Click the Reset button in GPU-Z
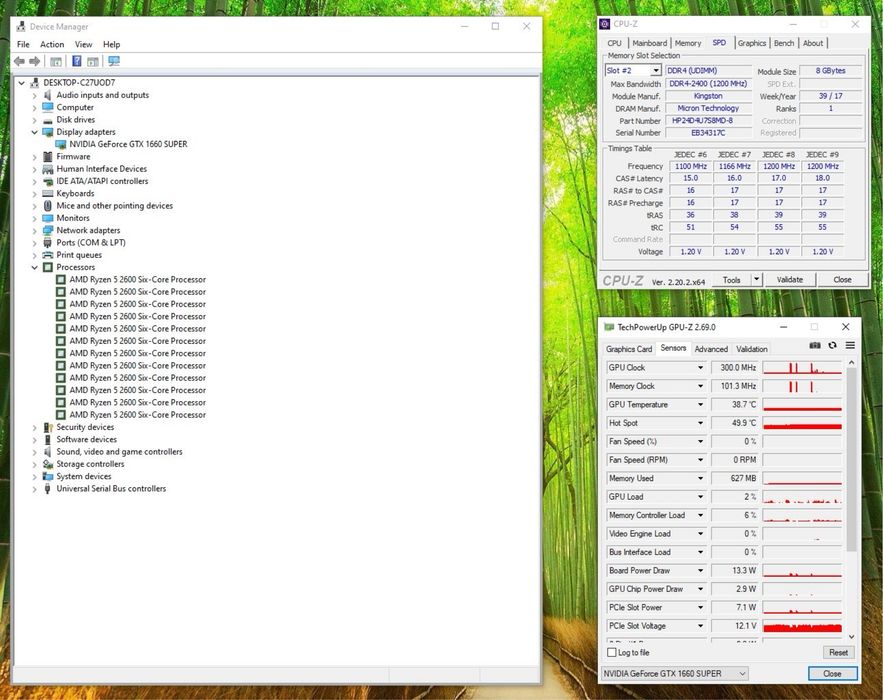Image resolution: width=883 pixels, height=700 pixels. coord(838,652)
